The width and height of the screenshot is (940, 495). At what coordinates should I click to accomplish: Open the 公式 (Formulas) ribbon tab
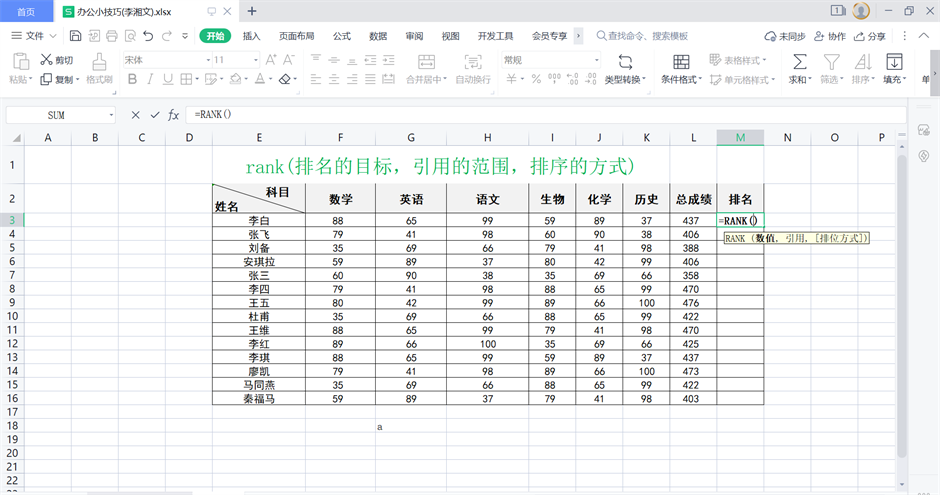point(341,36)
